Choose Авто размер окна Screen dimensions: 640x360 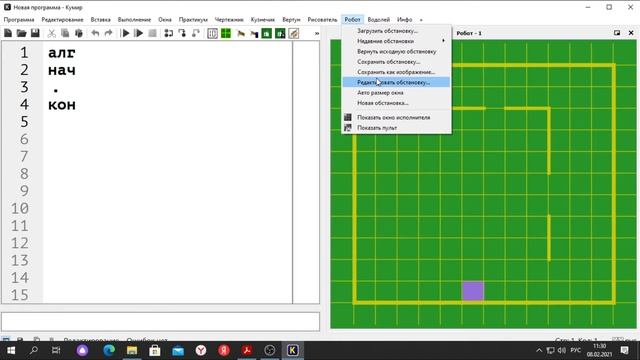[x=396, y=93]
